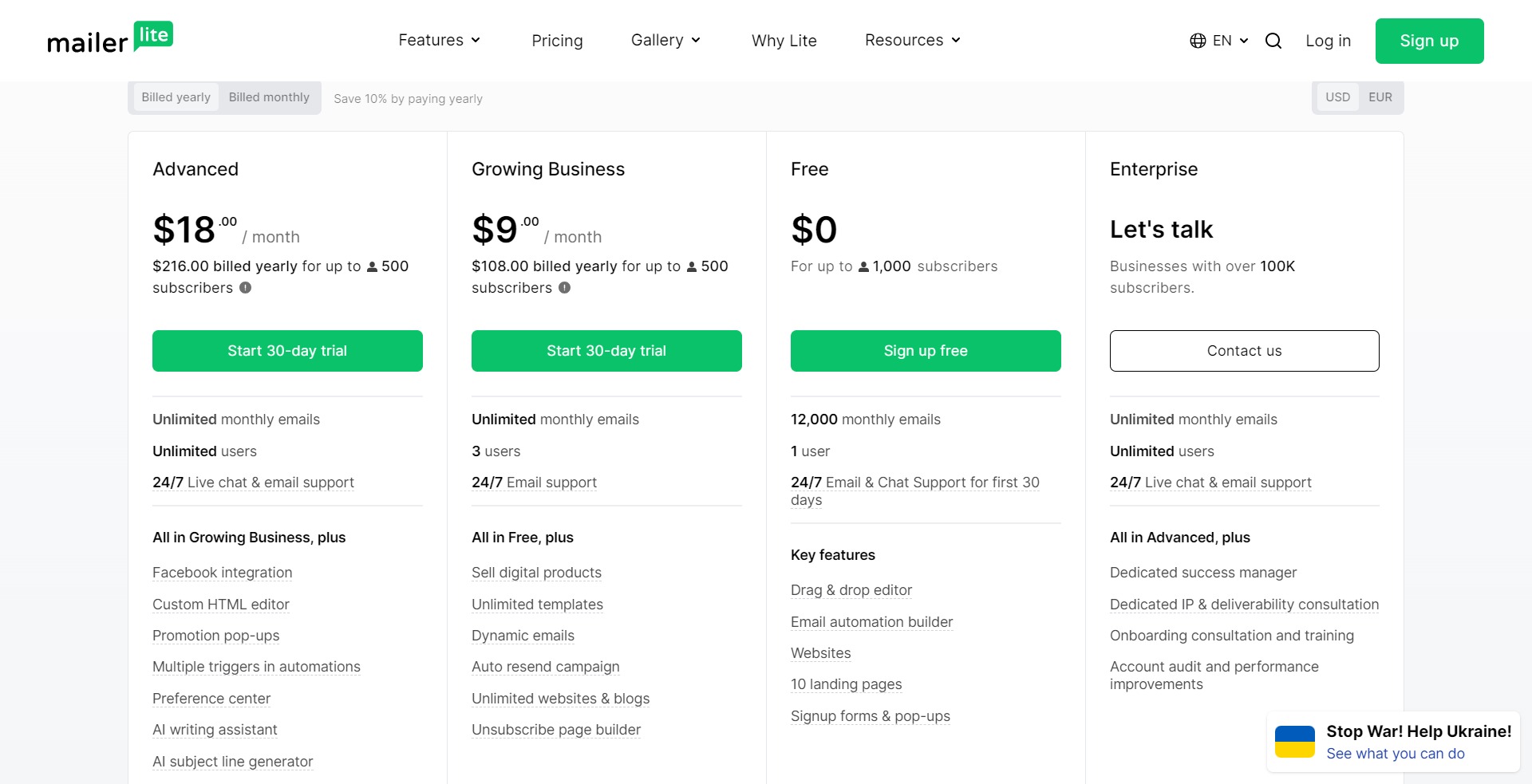Go to the Pricing page
This screenshot has height=784, width=1532.
[x=557, y=41]
